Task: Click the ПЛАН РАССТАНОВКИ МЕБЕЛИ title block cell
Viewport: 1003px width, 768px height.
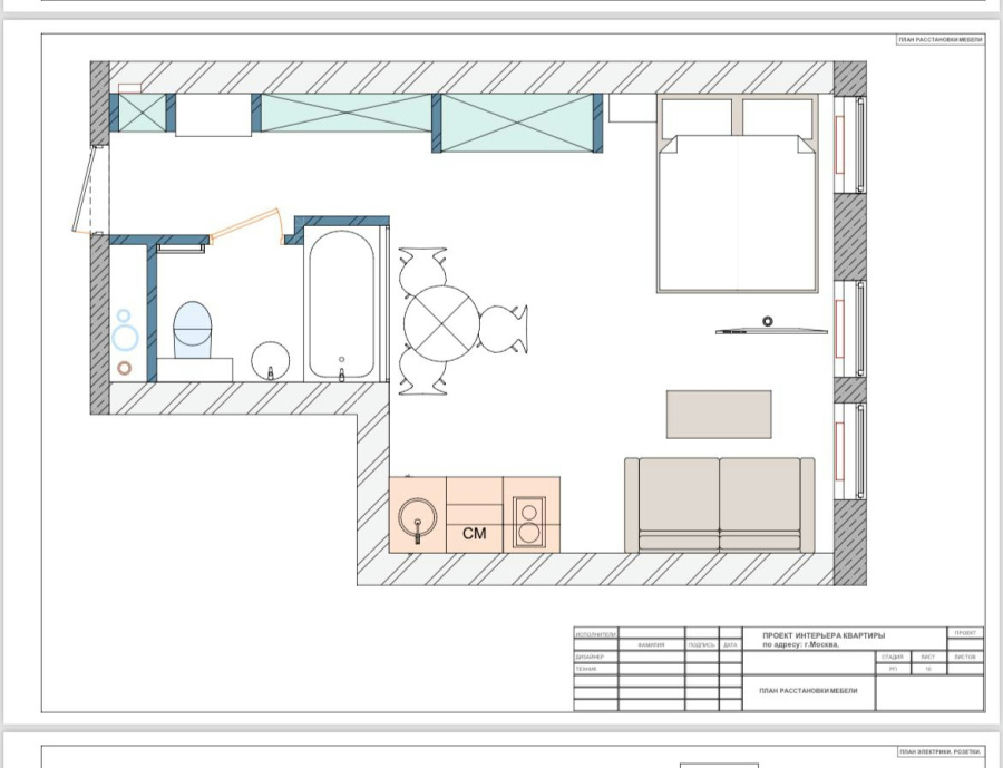Action: 808,690
